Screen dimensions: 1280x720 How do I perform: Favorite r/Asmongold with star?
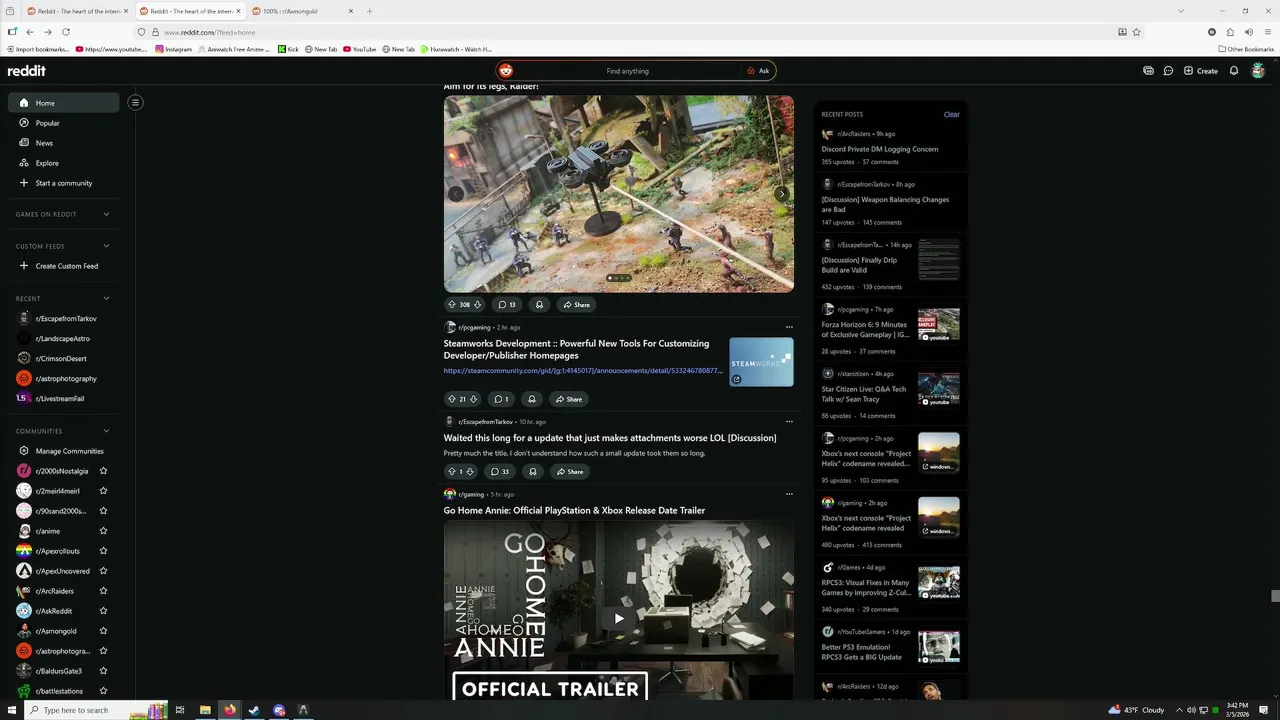103,631
